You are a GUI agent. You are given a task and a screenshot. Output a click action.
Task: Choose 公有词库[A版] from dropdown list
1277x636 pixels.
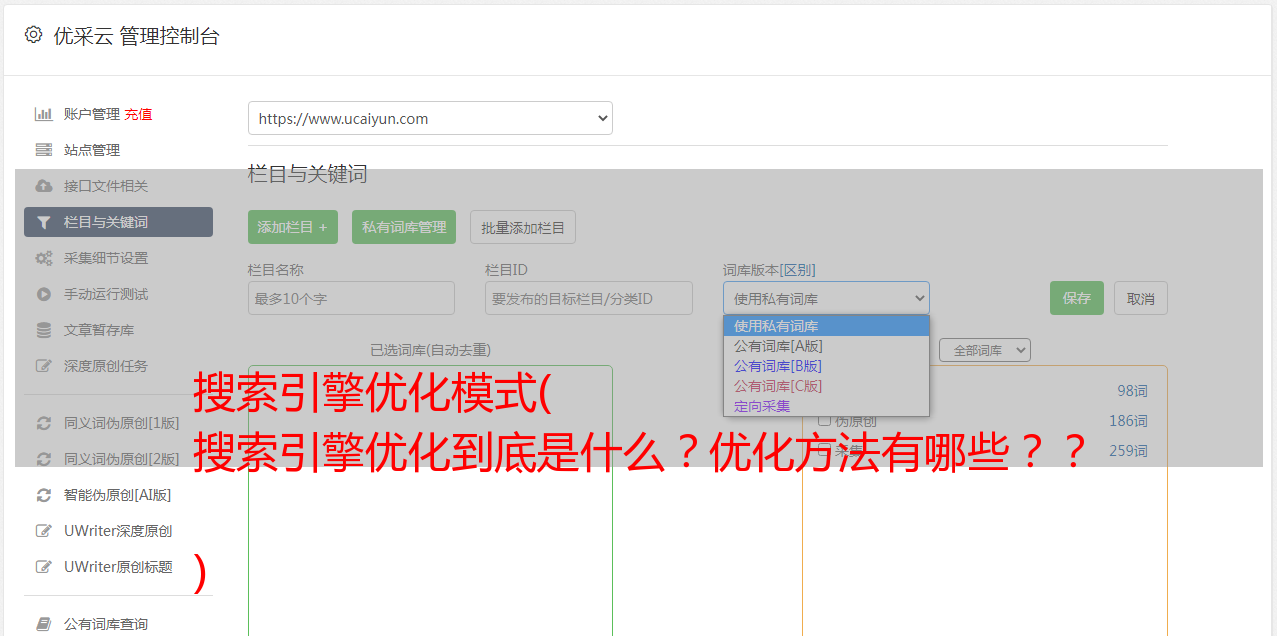778,346
